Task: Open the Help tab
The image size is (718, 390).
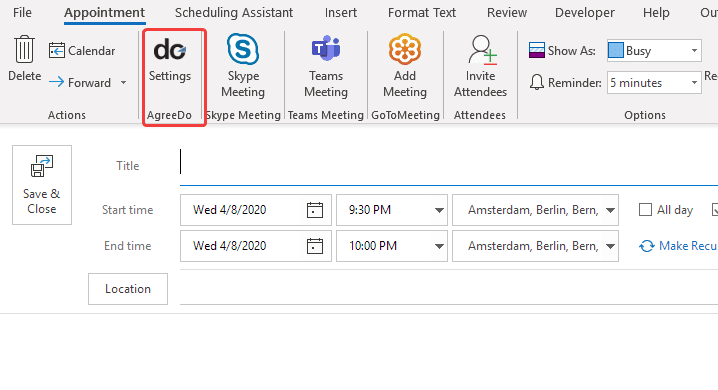Action: [656, 13]
